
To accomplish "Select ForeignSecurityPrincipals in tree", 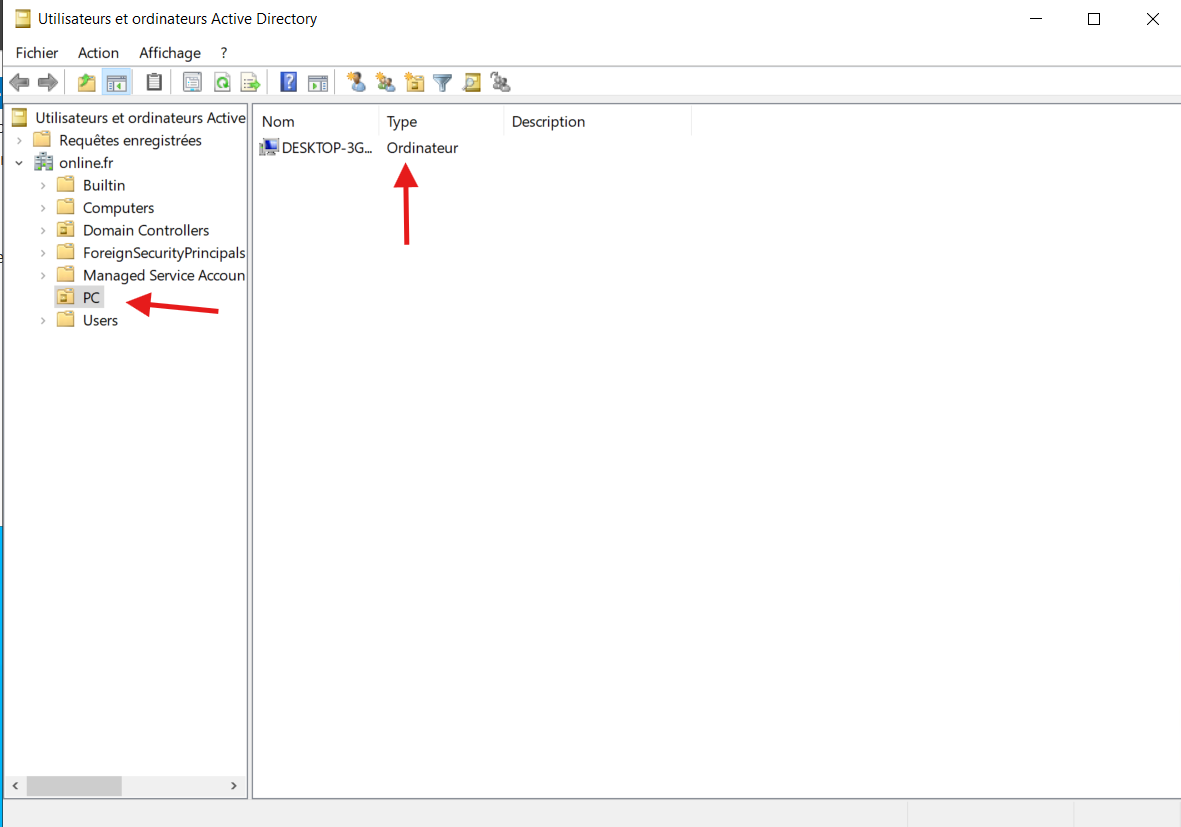I will (x=163, y=253).
